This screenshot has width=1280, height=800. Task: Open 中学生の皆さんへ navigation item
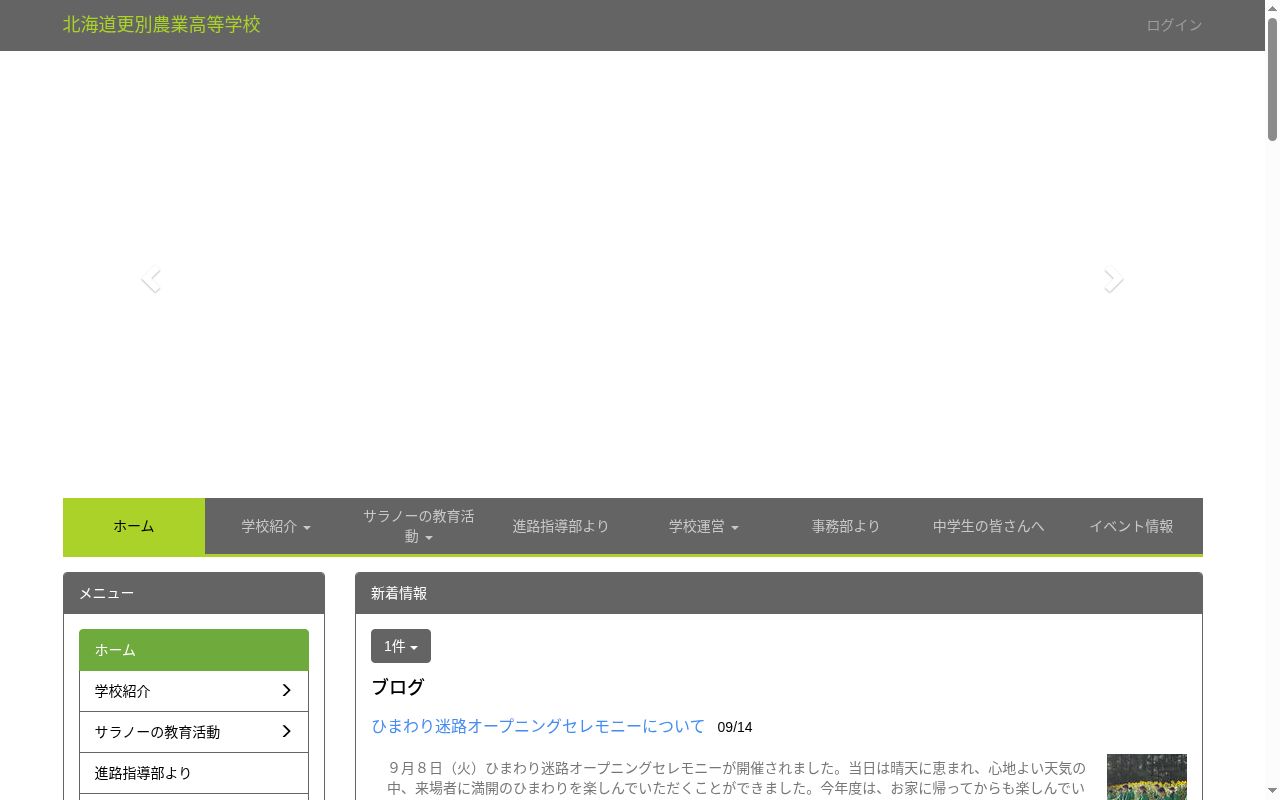click(x=989, y=526)
